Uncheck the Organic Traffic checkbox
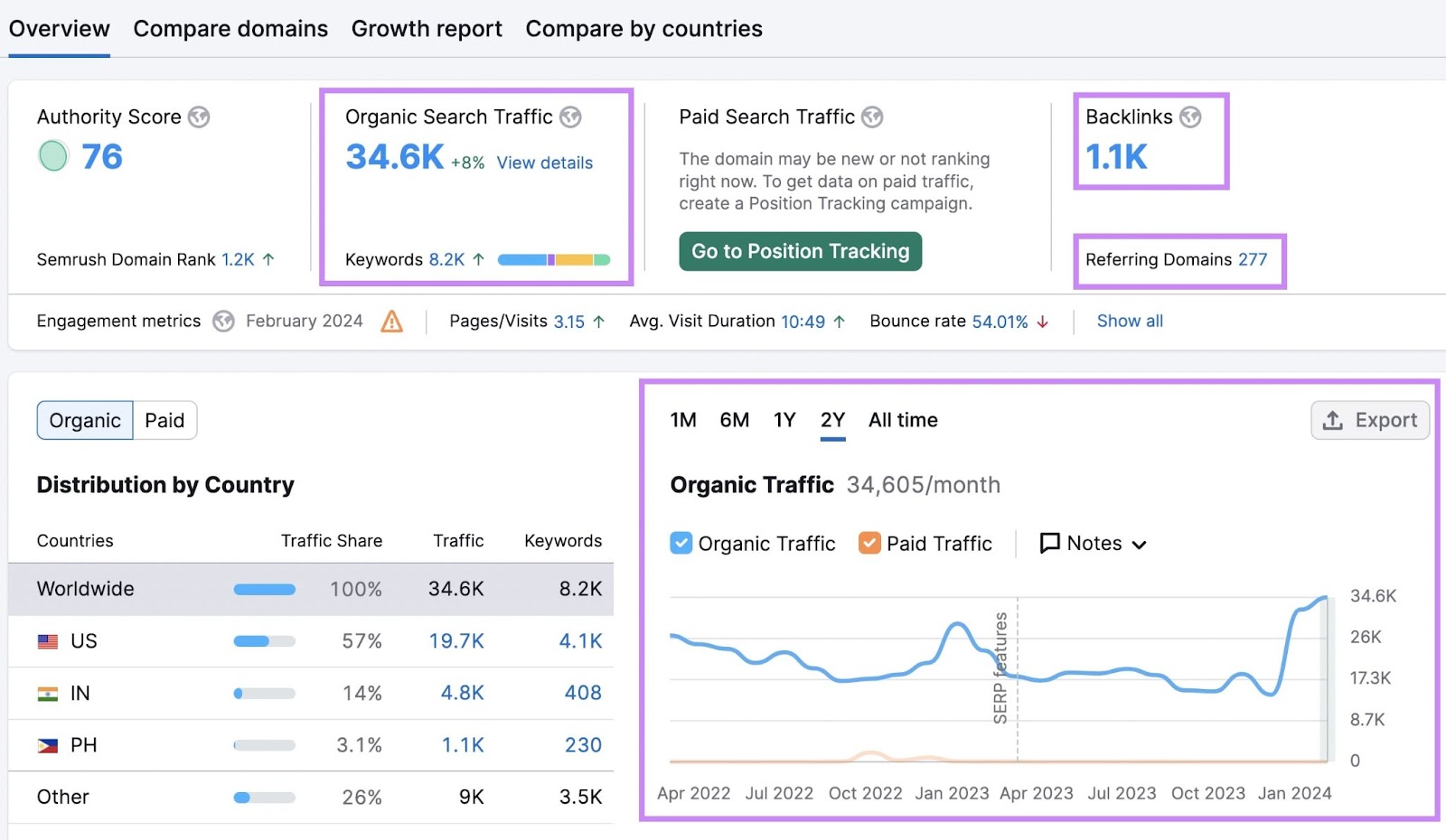This screenshot has height=840, width=1446. [x=681, y=543]
